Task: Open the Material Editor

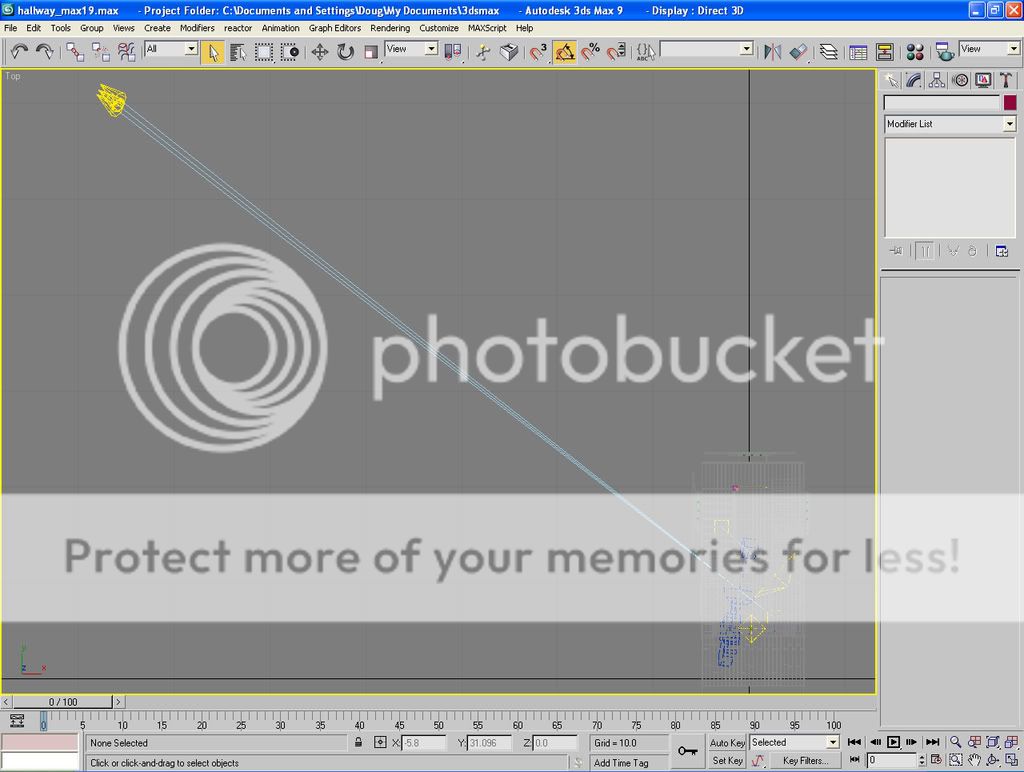Action: tap(915, 51)
